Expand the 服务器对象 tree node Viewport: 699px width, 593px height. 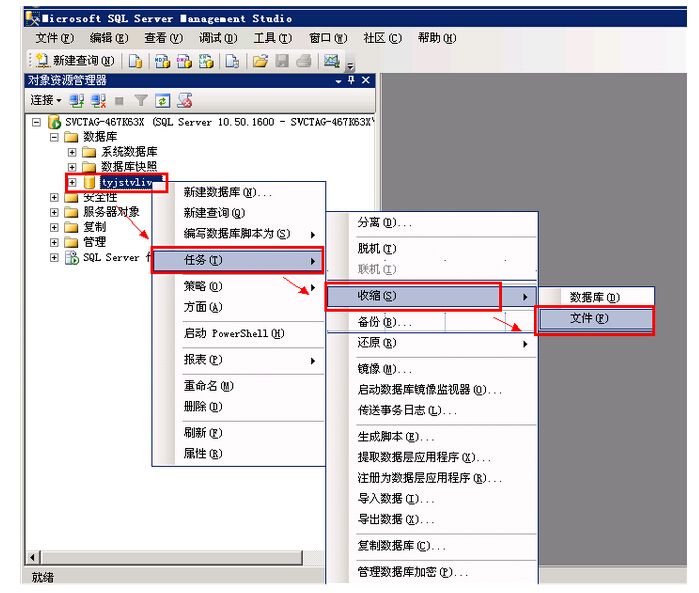tap(55, 212)
